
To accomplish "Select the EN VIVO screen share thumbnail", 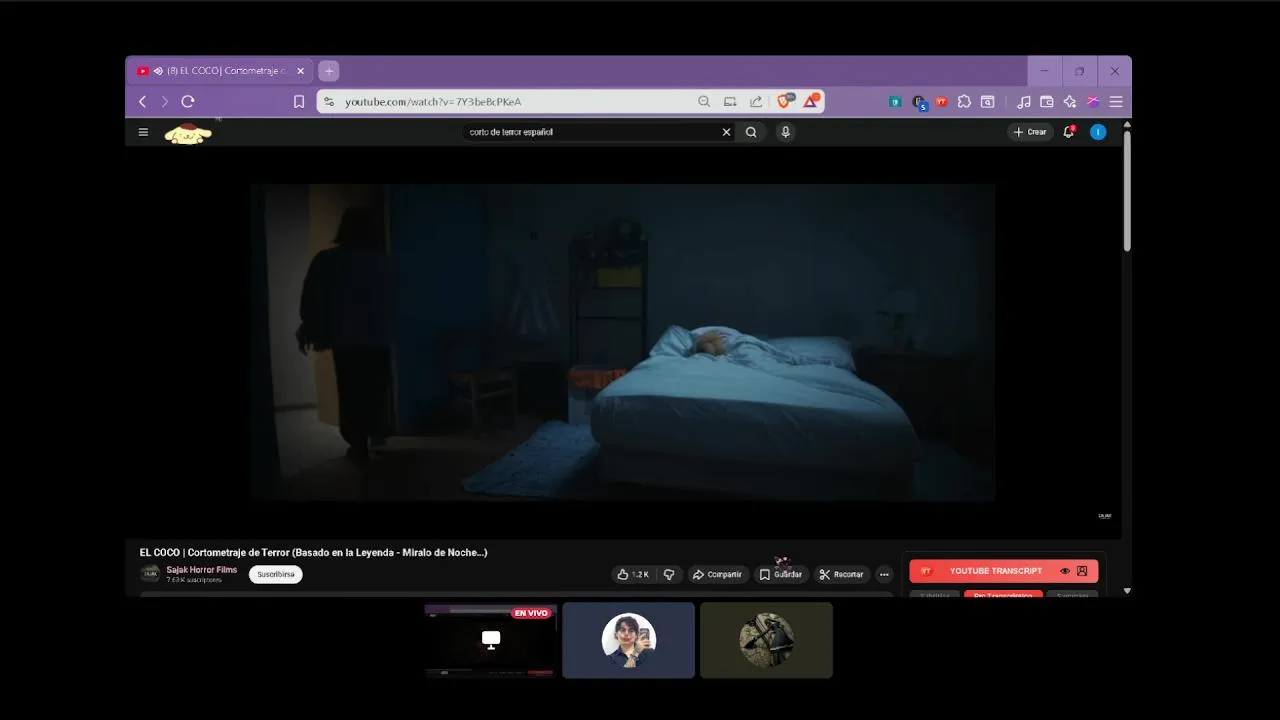I will (x=490, y=640).
